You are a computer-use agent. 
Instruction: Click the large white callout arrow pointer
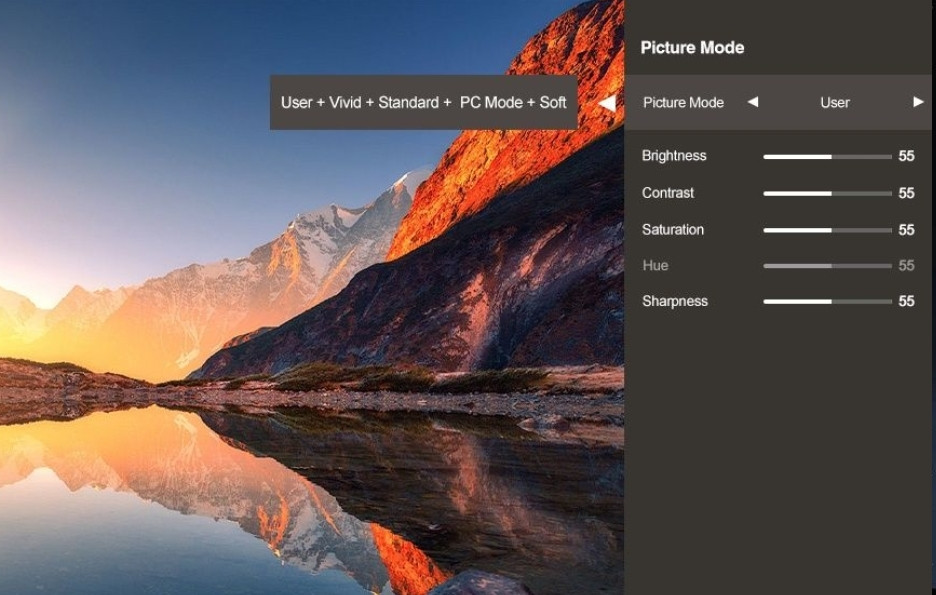pyautogui.click(x=606, y=103)
